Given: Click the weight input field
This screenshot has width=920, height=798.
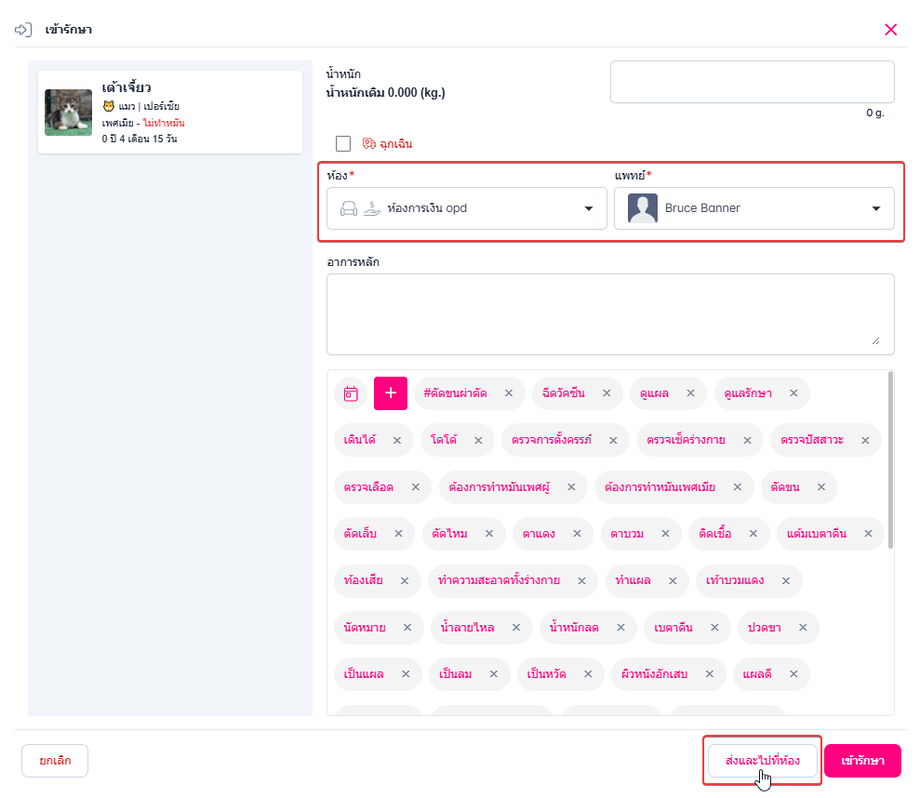Looking at the screenshot, I should [752, 82].
